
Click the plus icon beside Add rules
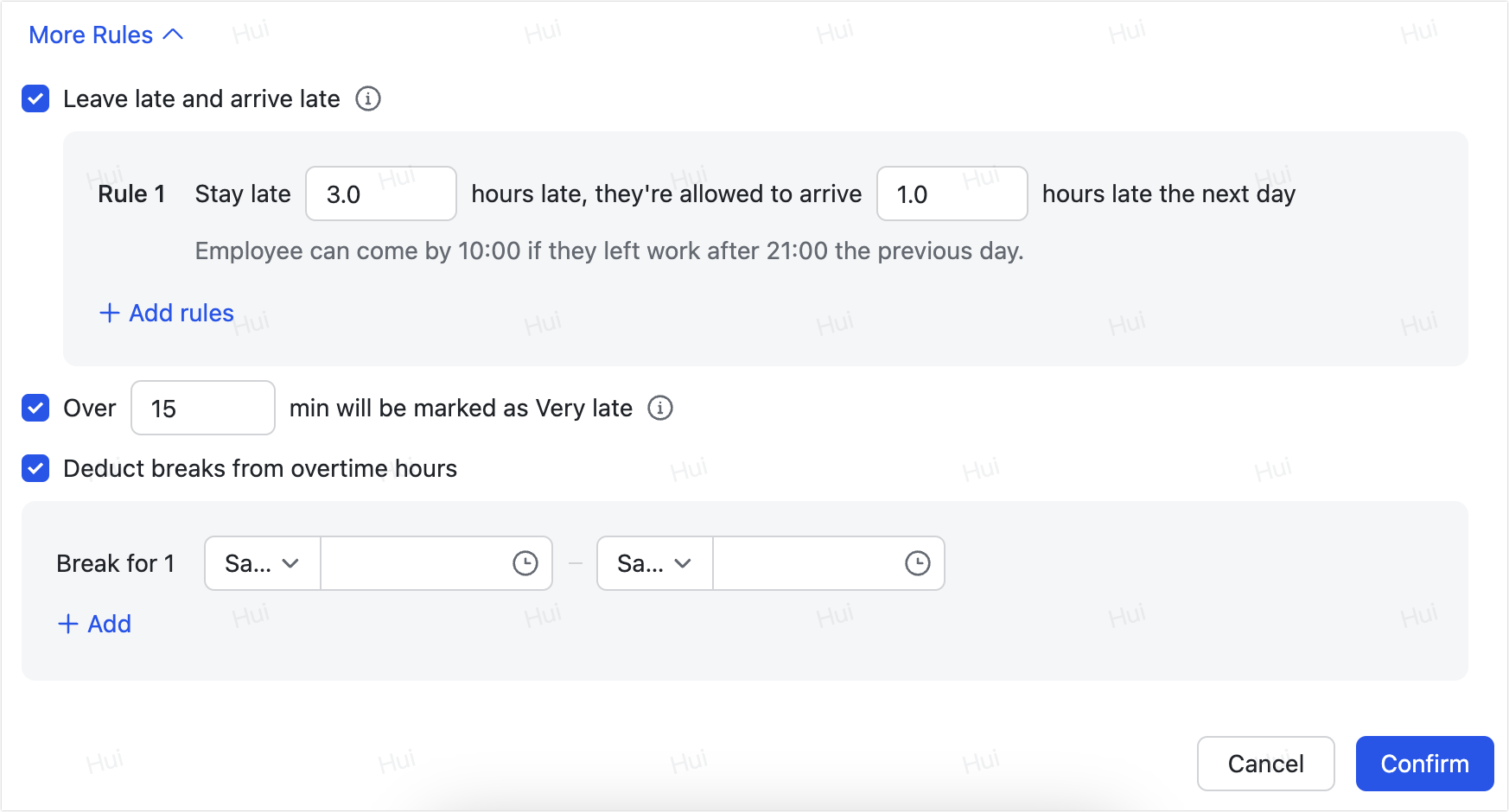(x=109, y=313)
